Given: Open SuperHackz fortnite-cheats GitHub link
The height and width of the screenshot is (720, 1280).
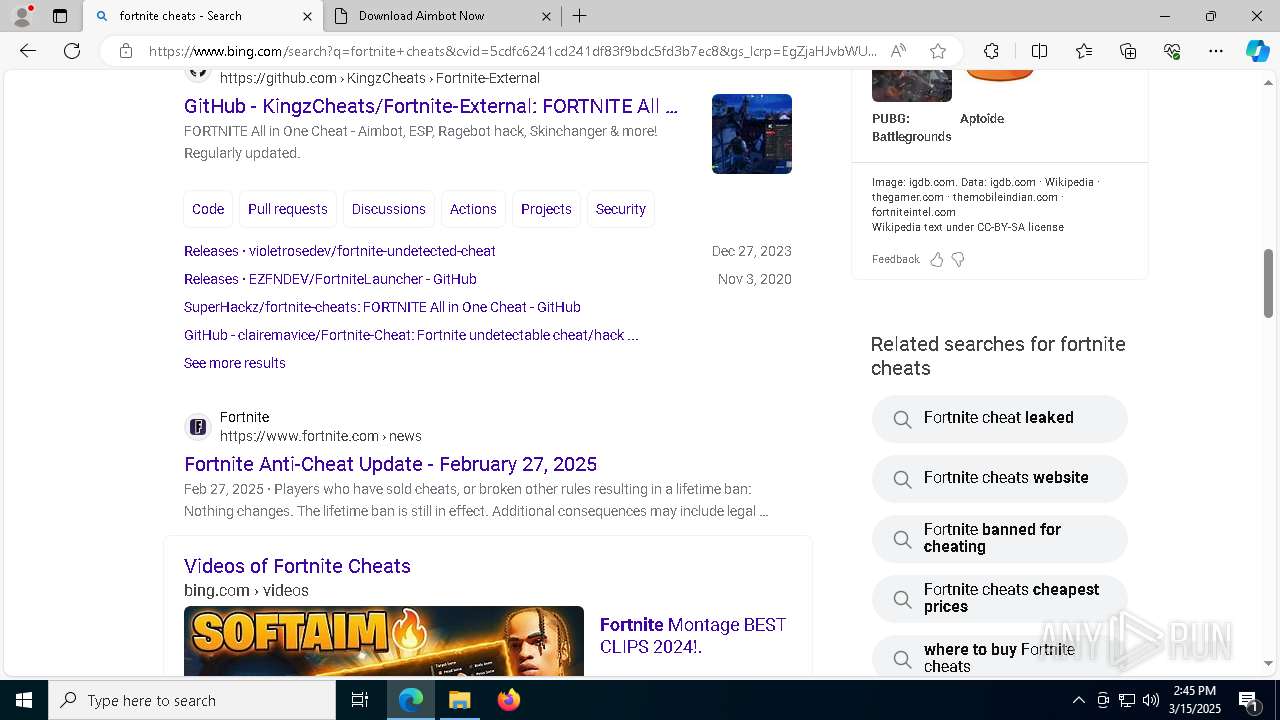Looking at the screenshot, I should point(382,307).
